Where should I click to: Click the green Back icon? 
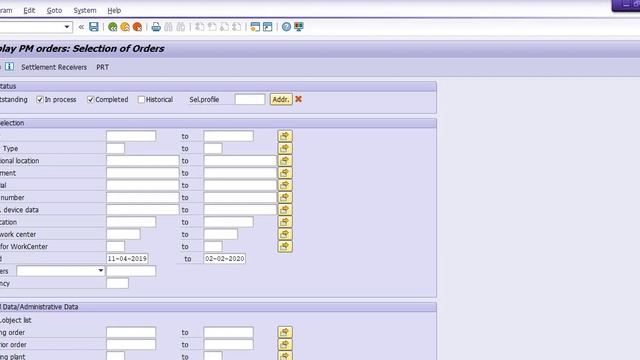113,27
